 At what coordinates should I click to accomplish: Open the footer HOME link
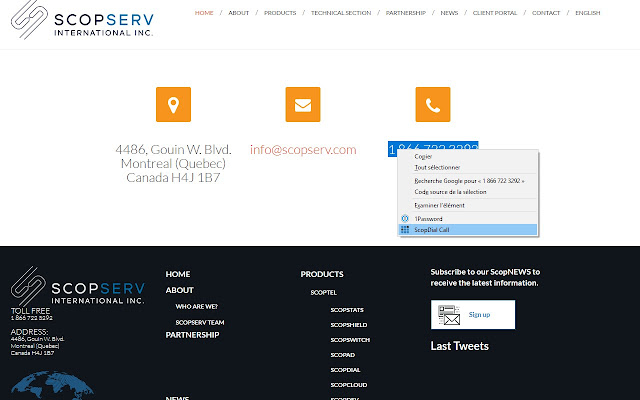point(178,274)
